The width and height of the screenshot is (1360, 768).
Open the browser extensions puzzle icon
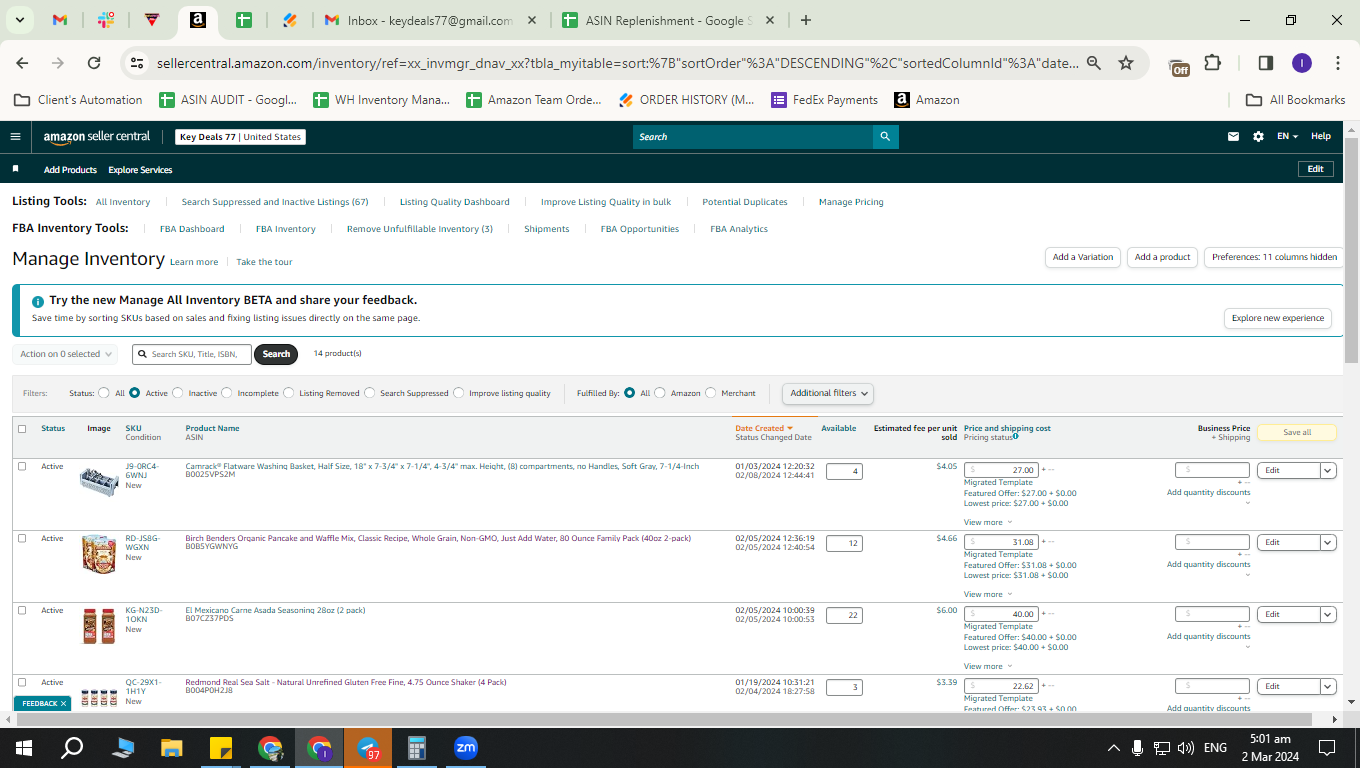(x=1212, y=63)
